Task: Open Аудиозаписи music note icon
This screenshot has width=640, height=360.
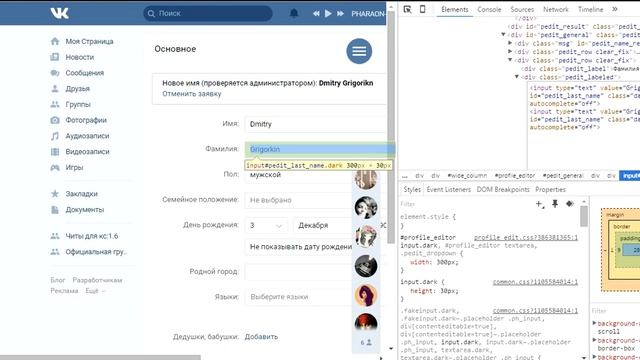Action: [55, 136]
